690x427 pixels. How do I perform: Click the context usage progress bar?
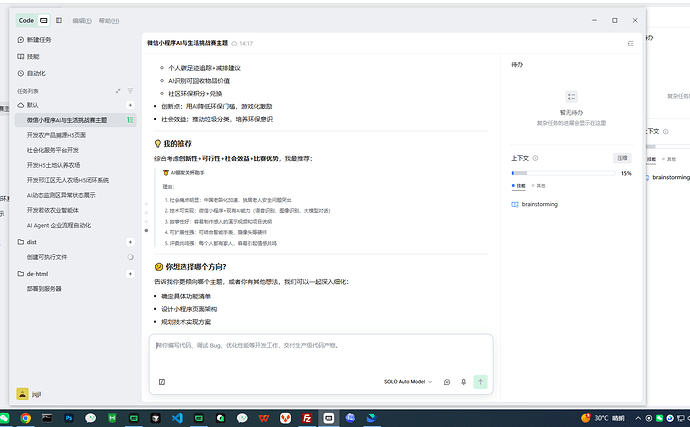[x=563, y=173]
